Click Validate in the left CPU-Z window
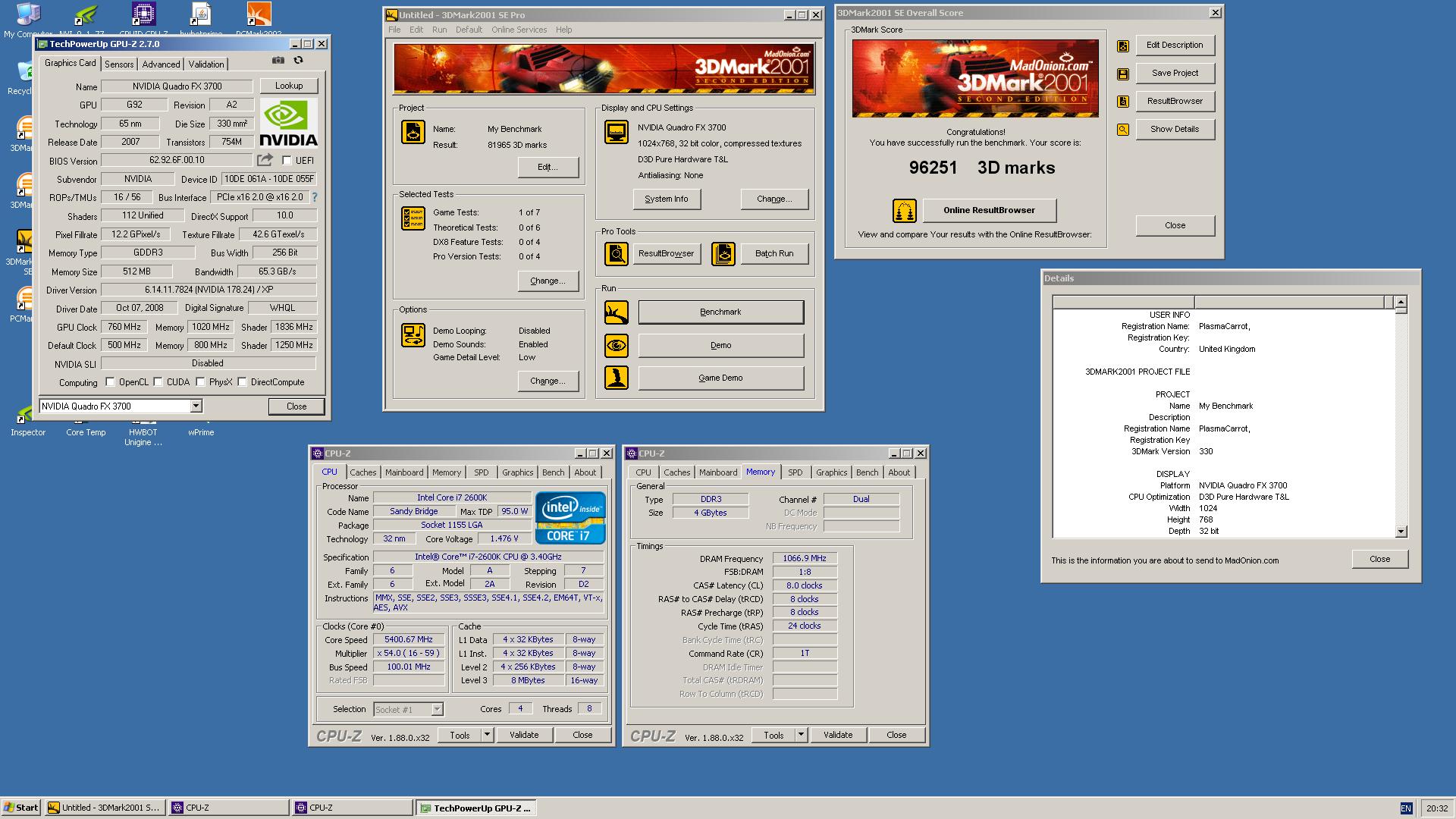This screenshot has width=1456, height=819. [524, 735]
